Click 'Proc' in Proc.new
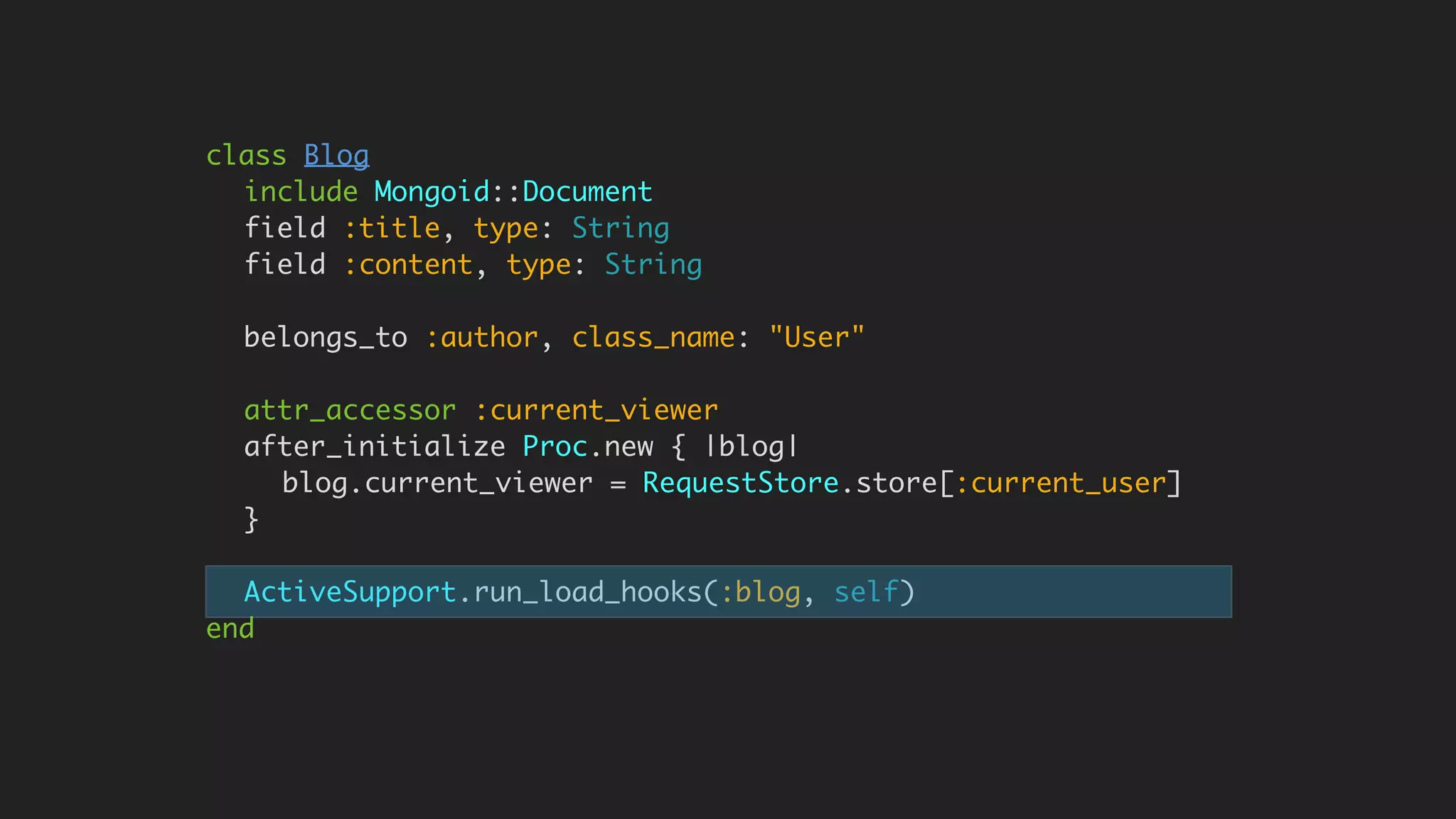 [x=555, y=446]
